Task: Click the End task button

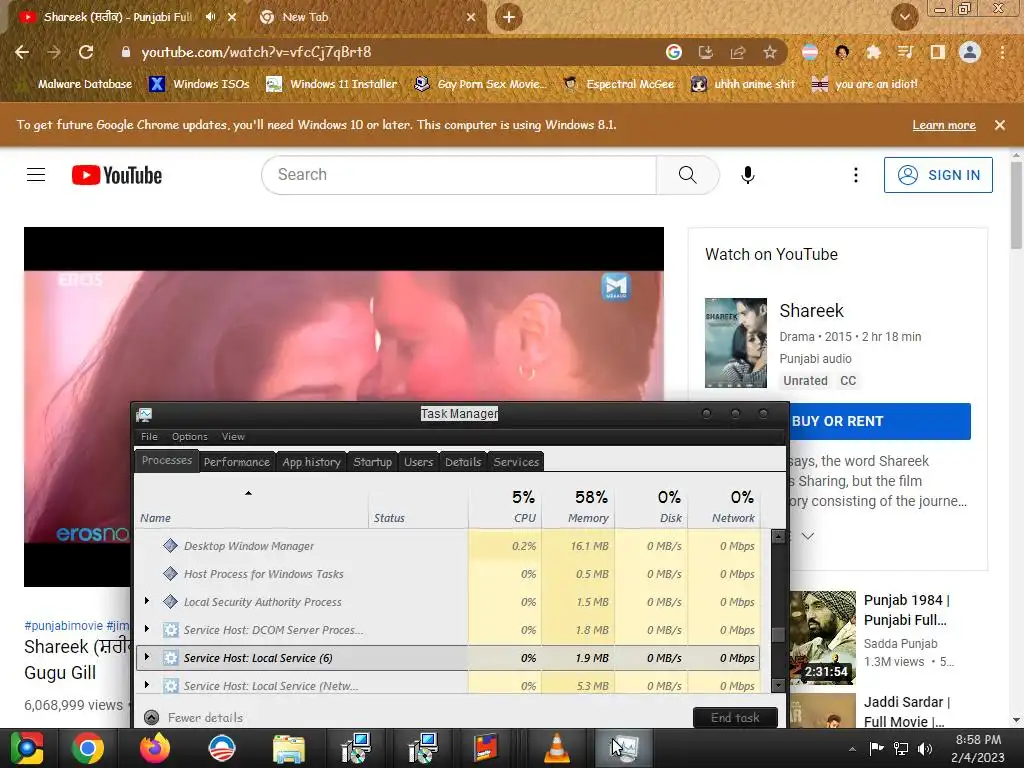Action: (x=735, y=718)
